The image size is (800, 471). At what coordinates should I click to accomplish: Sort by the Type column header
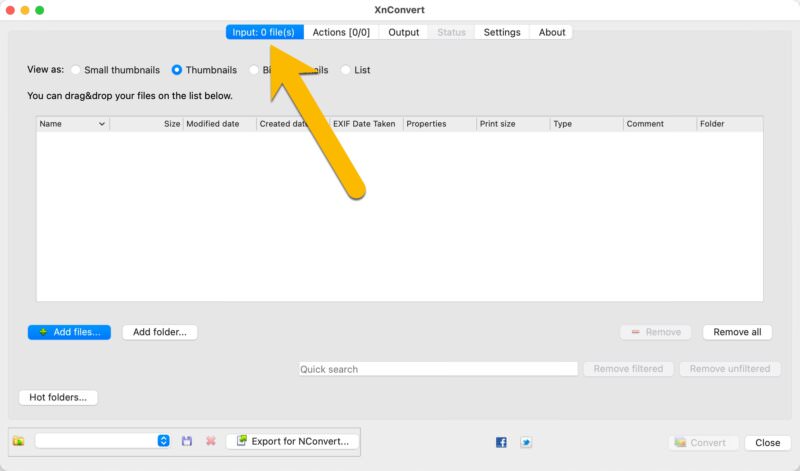587,124
